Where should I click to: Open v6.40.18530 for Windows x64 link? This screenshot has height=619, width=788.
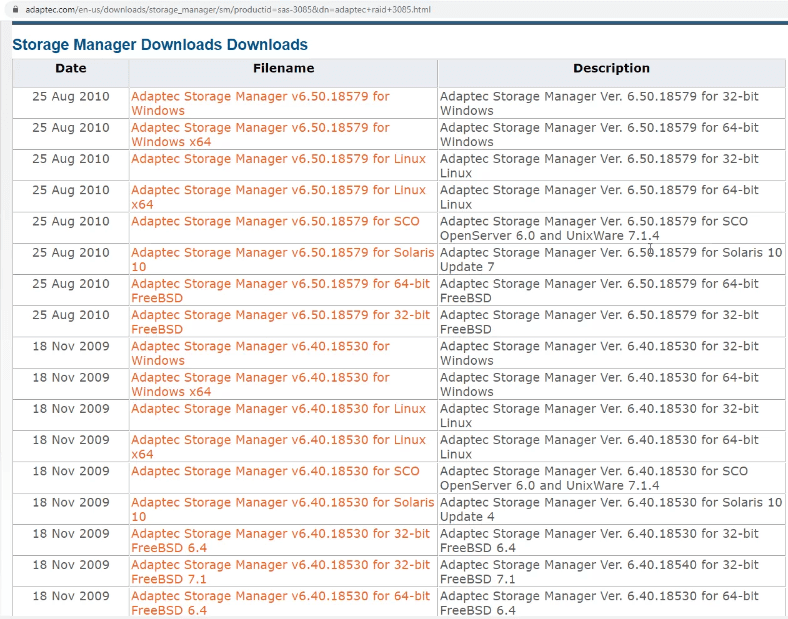pos(260,384)
